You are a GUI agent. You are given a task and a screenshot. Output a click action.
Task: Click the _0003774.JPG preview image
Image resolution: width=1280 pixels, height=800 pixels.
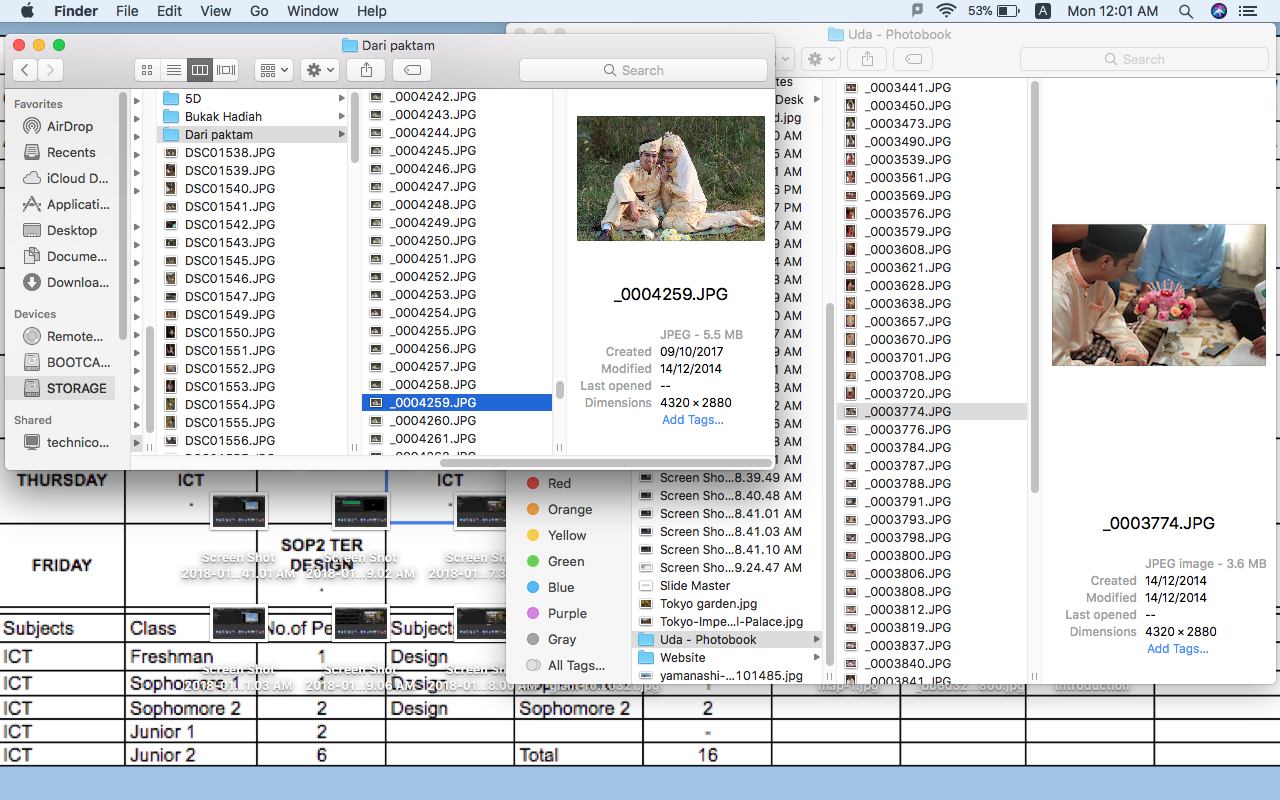click(1159, 295)
